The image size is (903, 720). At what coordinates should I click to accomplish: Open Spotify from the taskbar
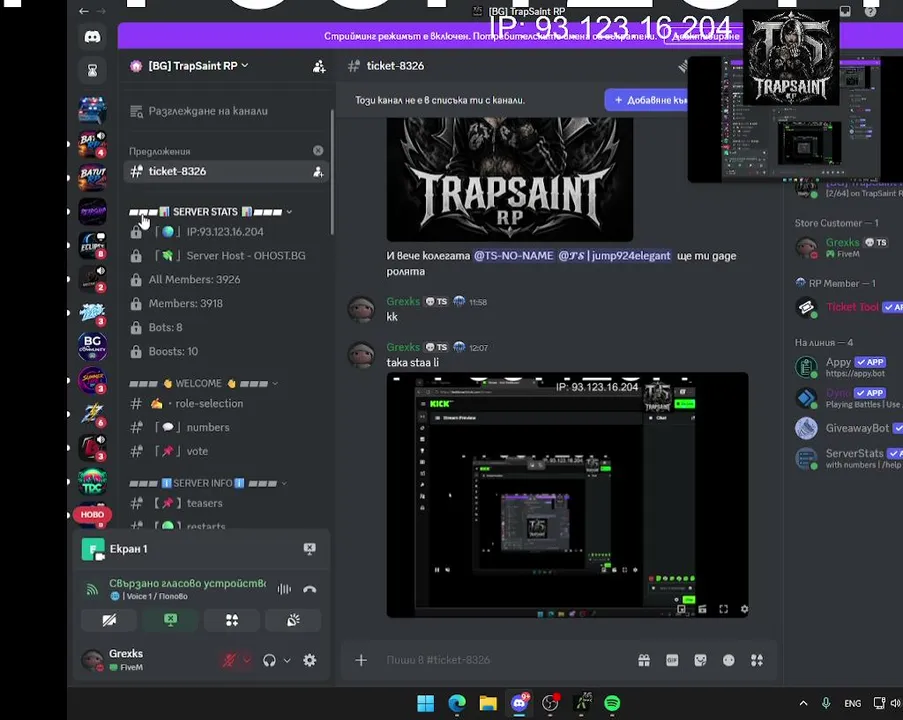(x=612, y=703)
